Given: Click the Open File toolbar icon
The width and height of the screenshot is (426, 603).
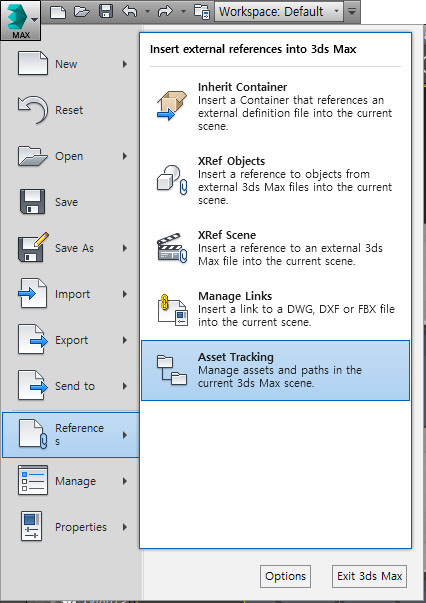Looking at the screenshot, I should pos(82,12).
